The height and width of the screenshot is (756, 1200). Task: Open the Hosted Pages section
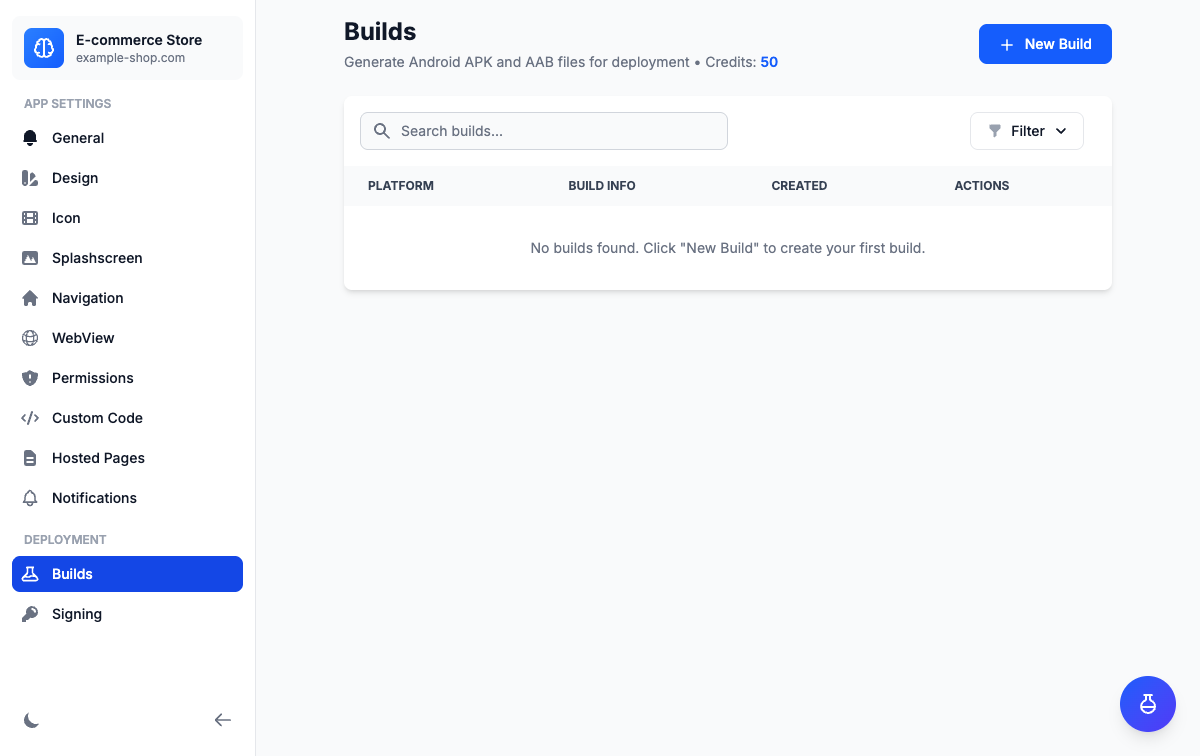[96, 458]
